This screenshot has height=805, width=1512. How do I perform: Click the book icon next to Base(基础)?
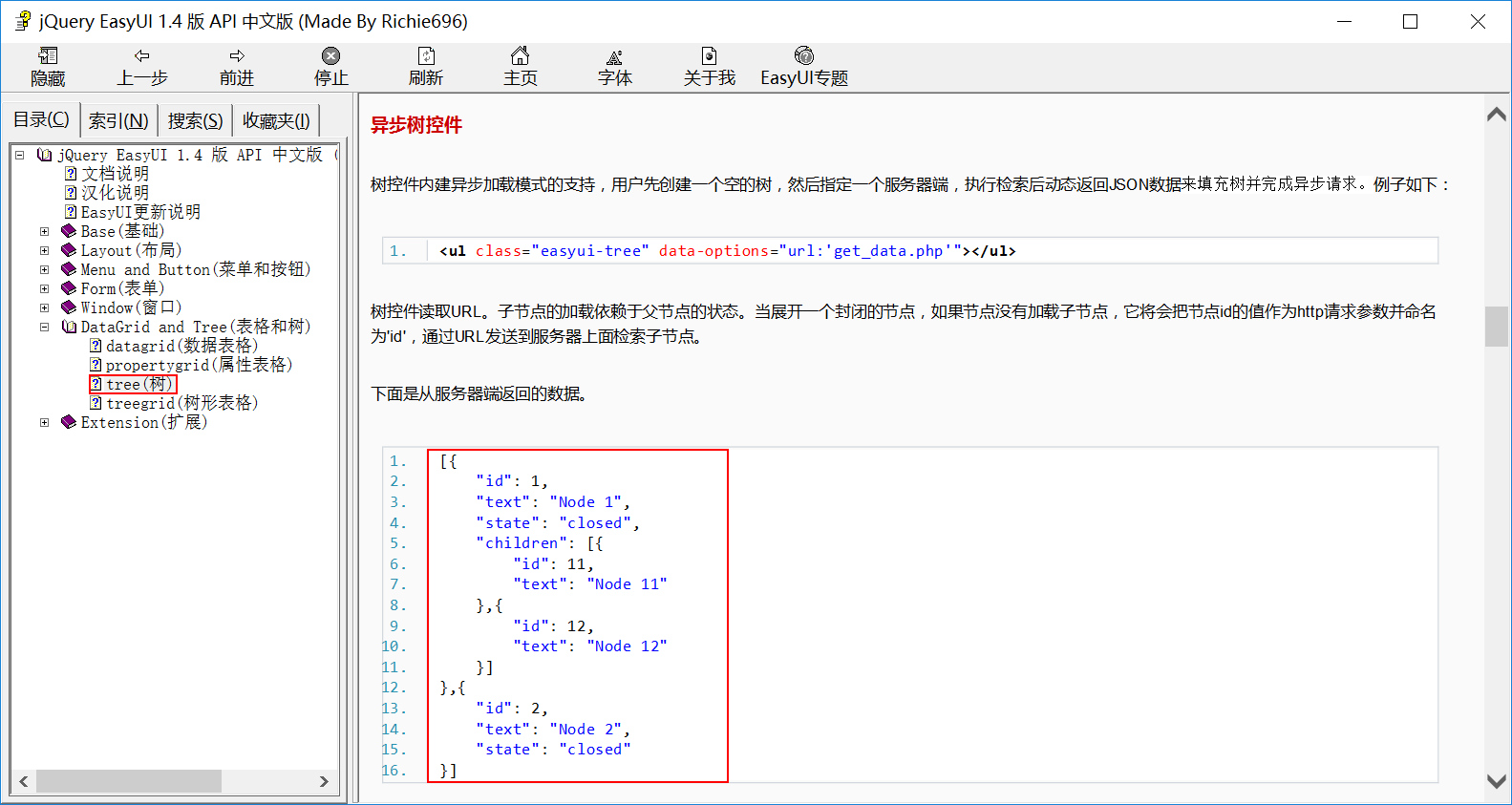click(69, 231)
